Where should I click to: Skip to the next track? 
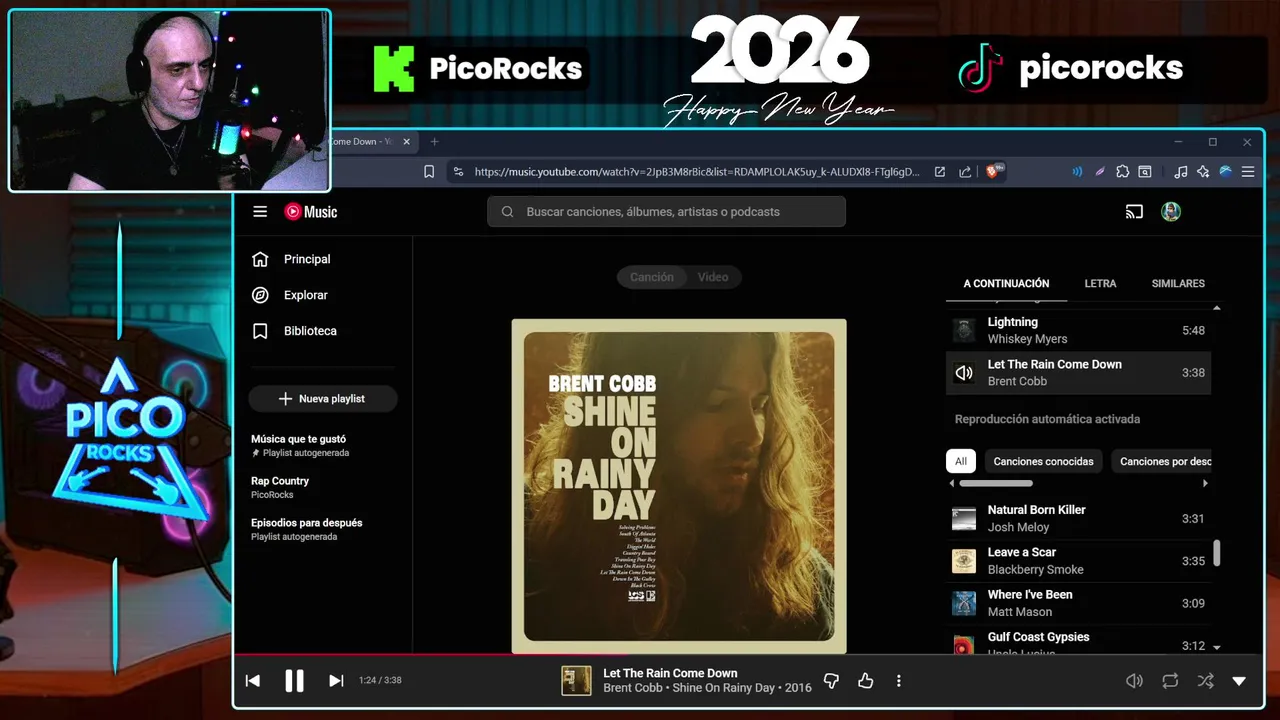tap(336, 681)
